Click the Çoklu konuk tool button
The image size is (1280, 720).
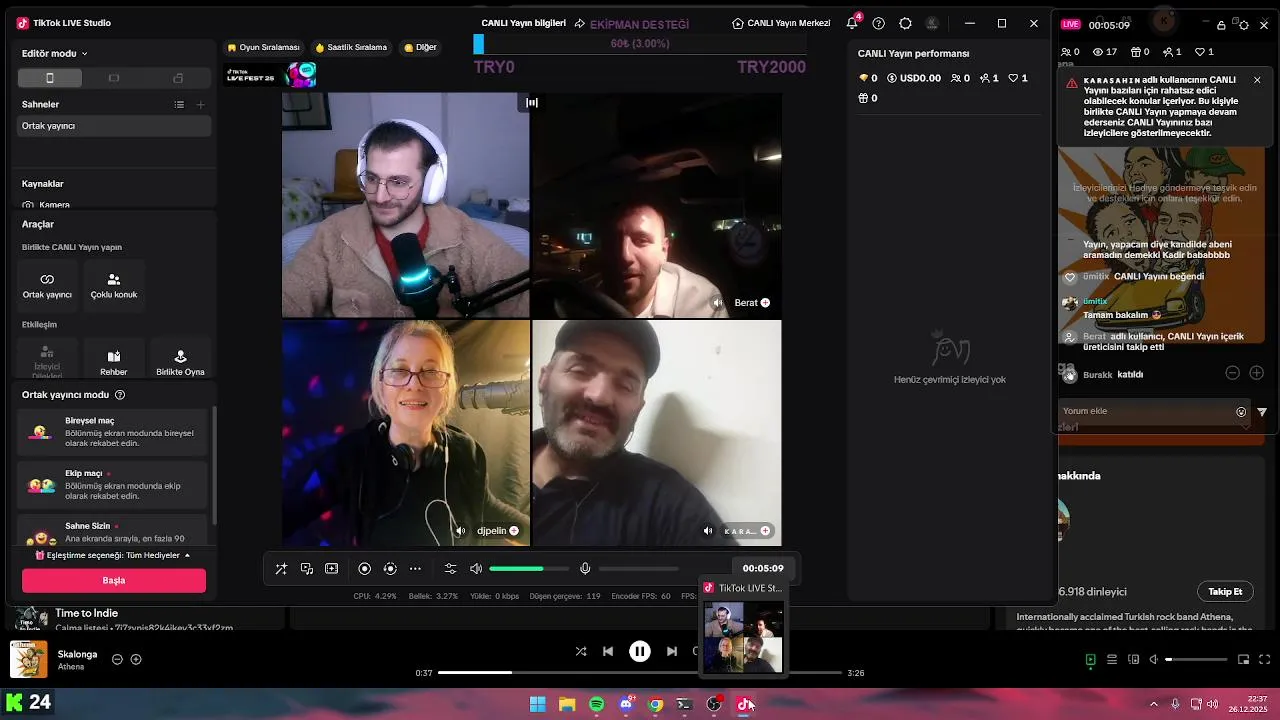click(114, 286)
